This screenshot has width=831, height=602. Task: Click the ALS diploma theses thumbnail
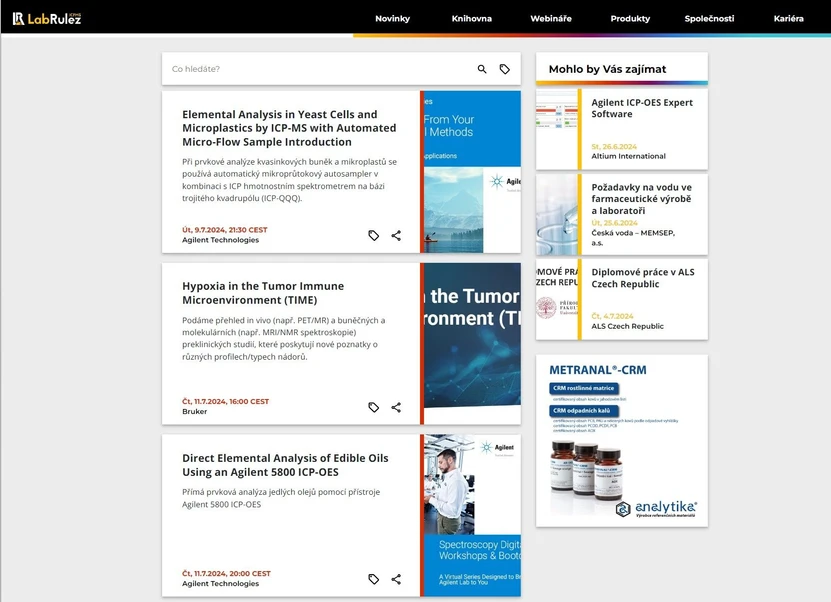coord(556,299)
